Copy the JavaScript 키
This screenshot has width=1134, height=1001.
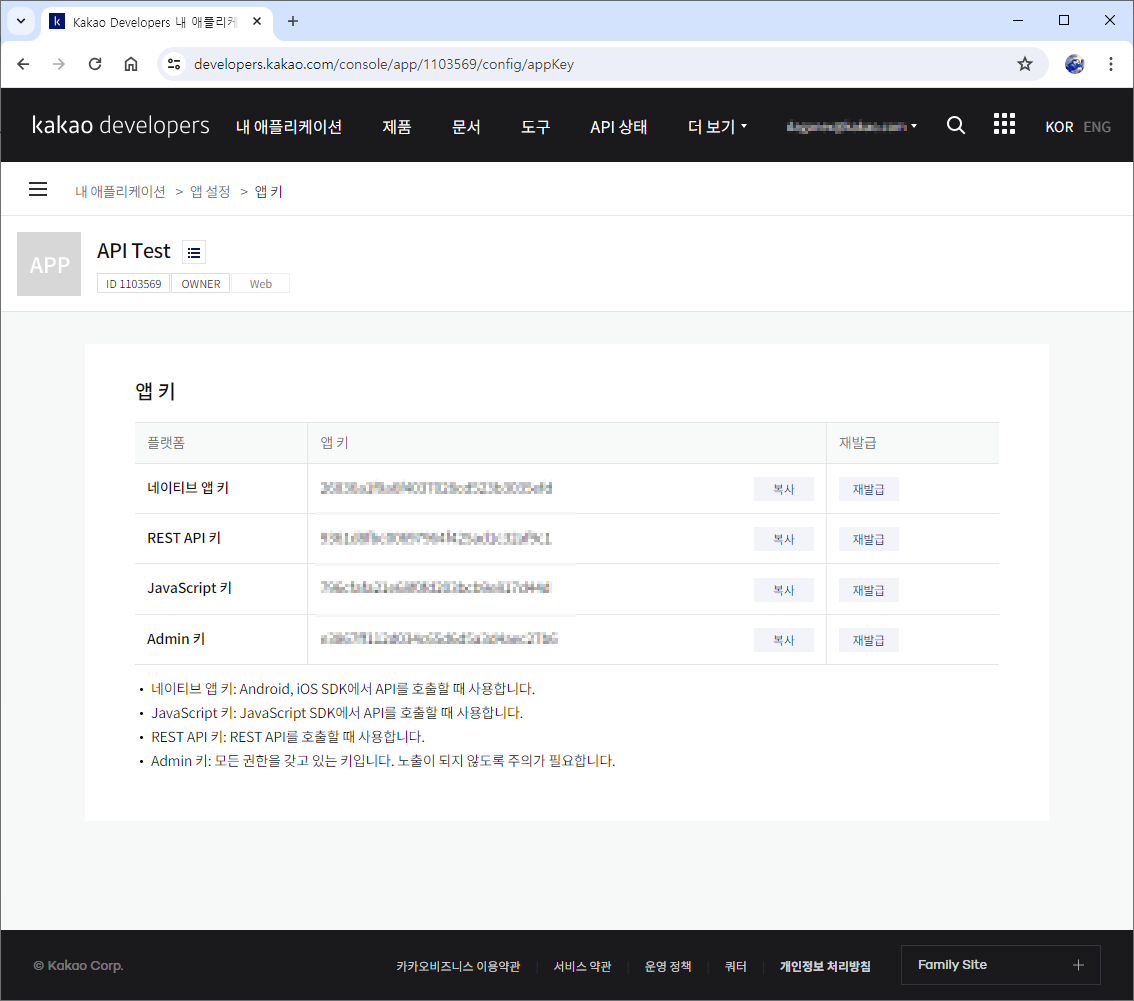pos(784,590)
